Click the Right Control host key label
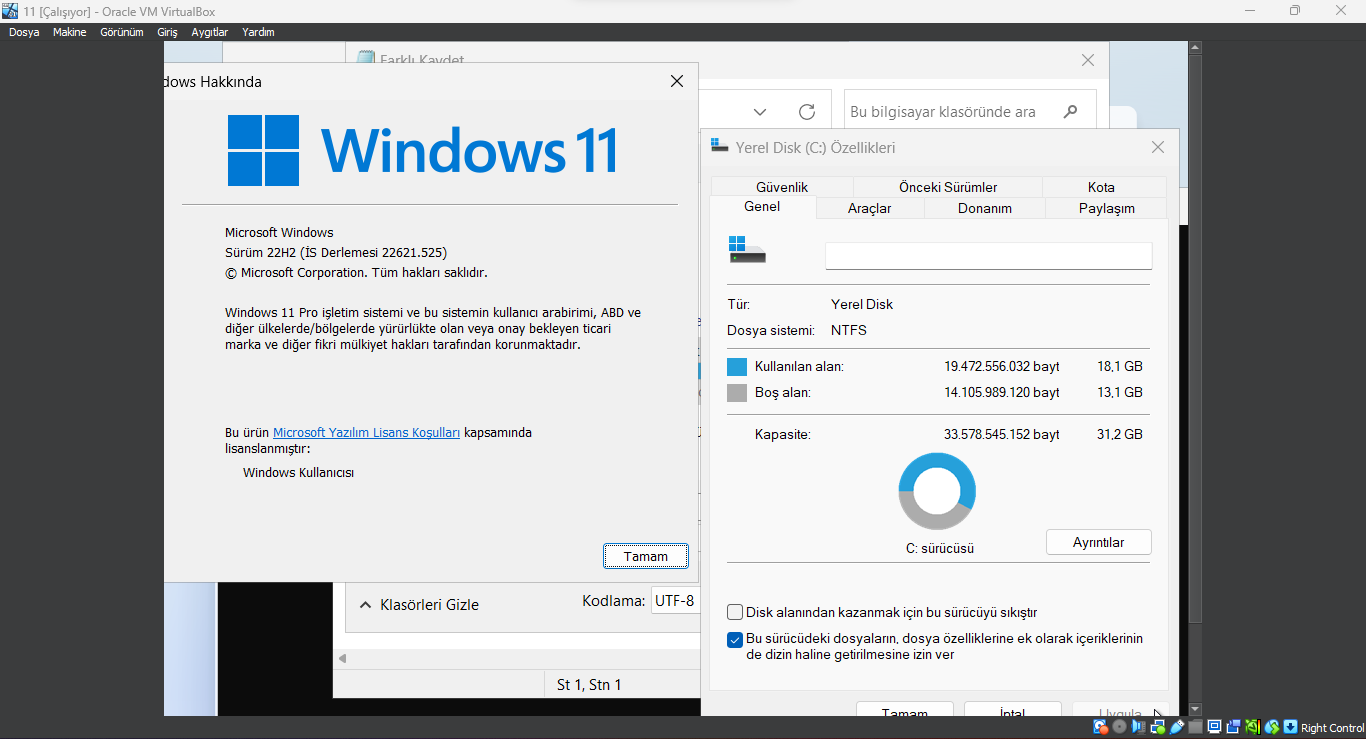Viewport: 1366px width, 739px height. 1333,728
